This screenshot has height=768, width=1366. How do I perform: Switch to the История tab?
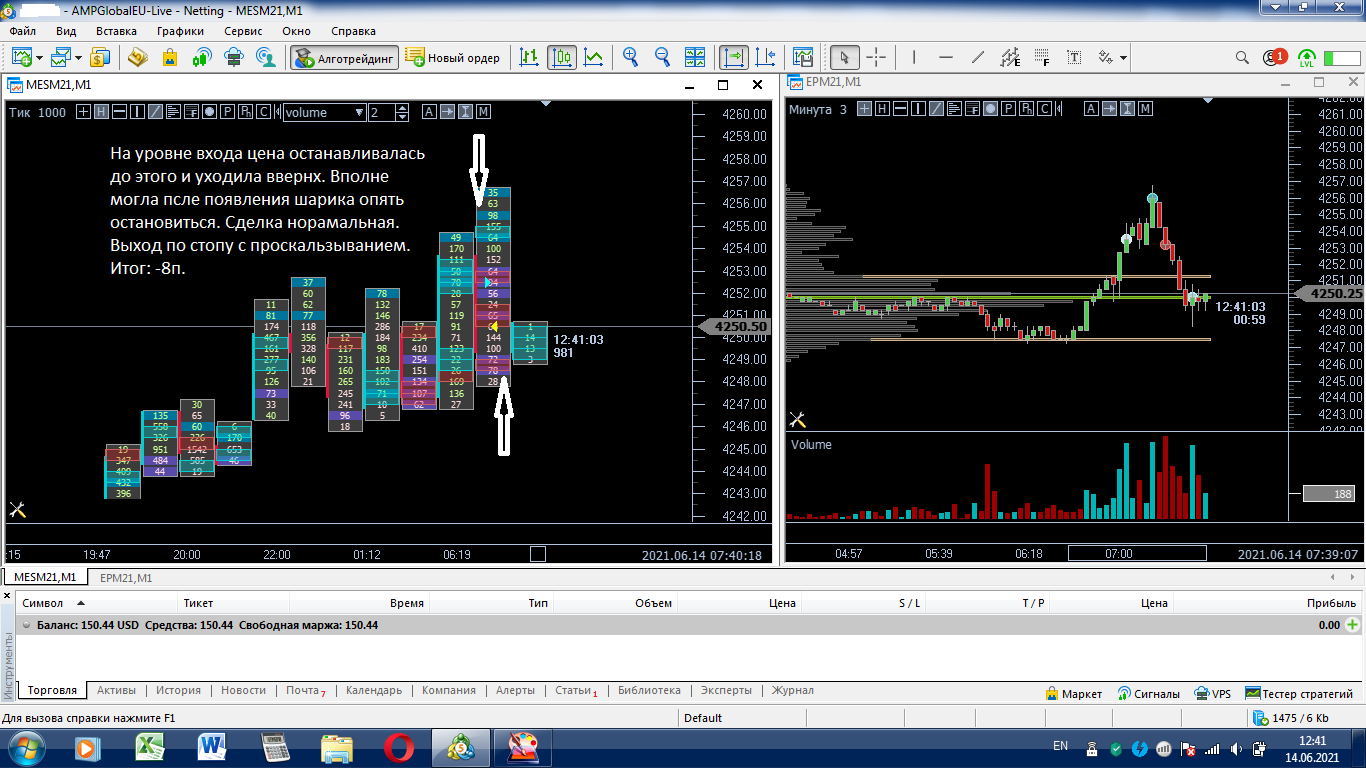pos(178,690)
